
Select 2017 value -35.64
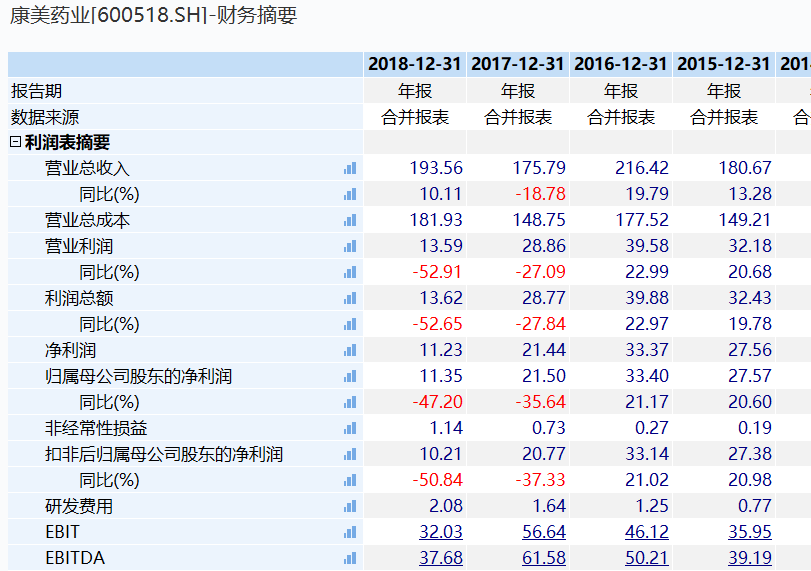[x=540, y=401]
